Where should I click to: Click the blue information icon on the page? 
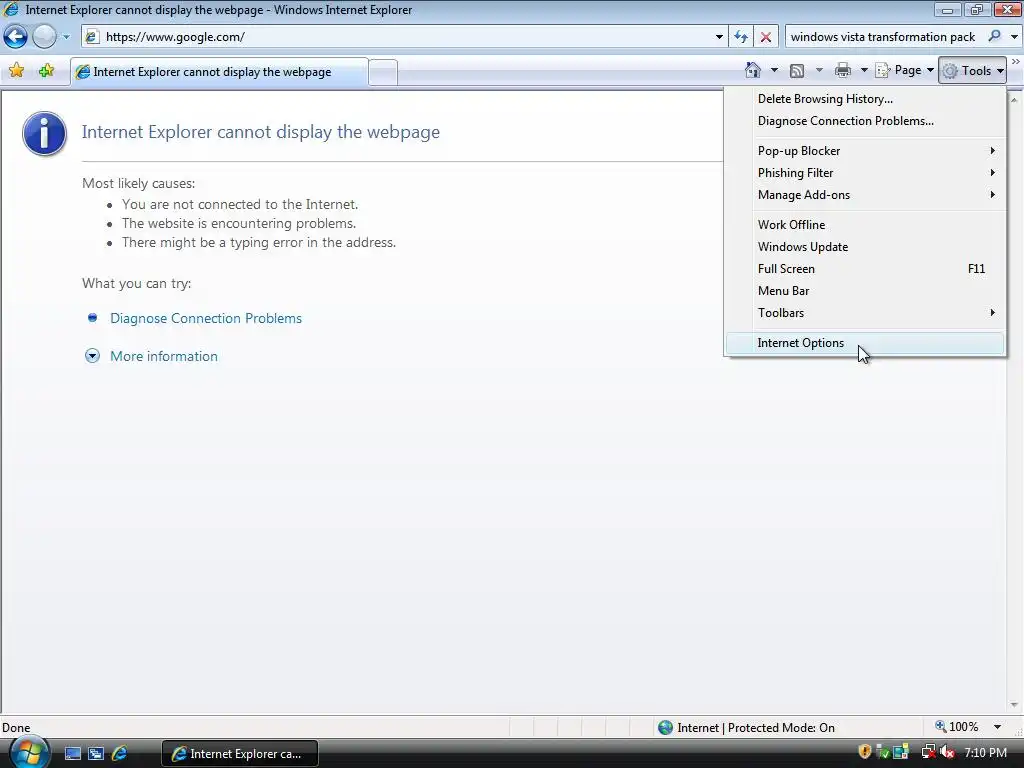[44, 133]
